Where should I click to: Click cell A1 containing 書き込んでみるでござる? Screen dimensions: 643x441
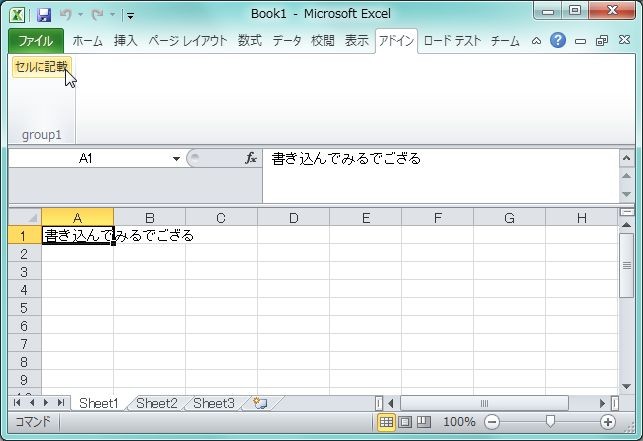point(78,235)
